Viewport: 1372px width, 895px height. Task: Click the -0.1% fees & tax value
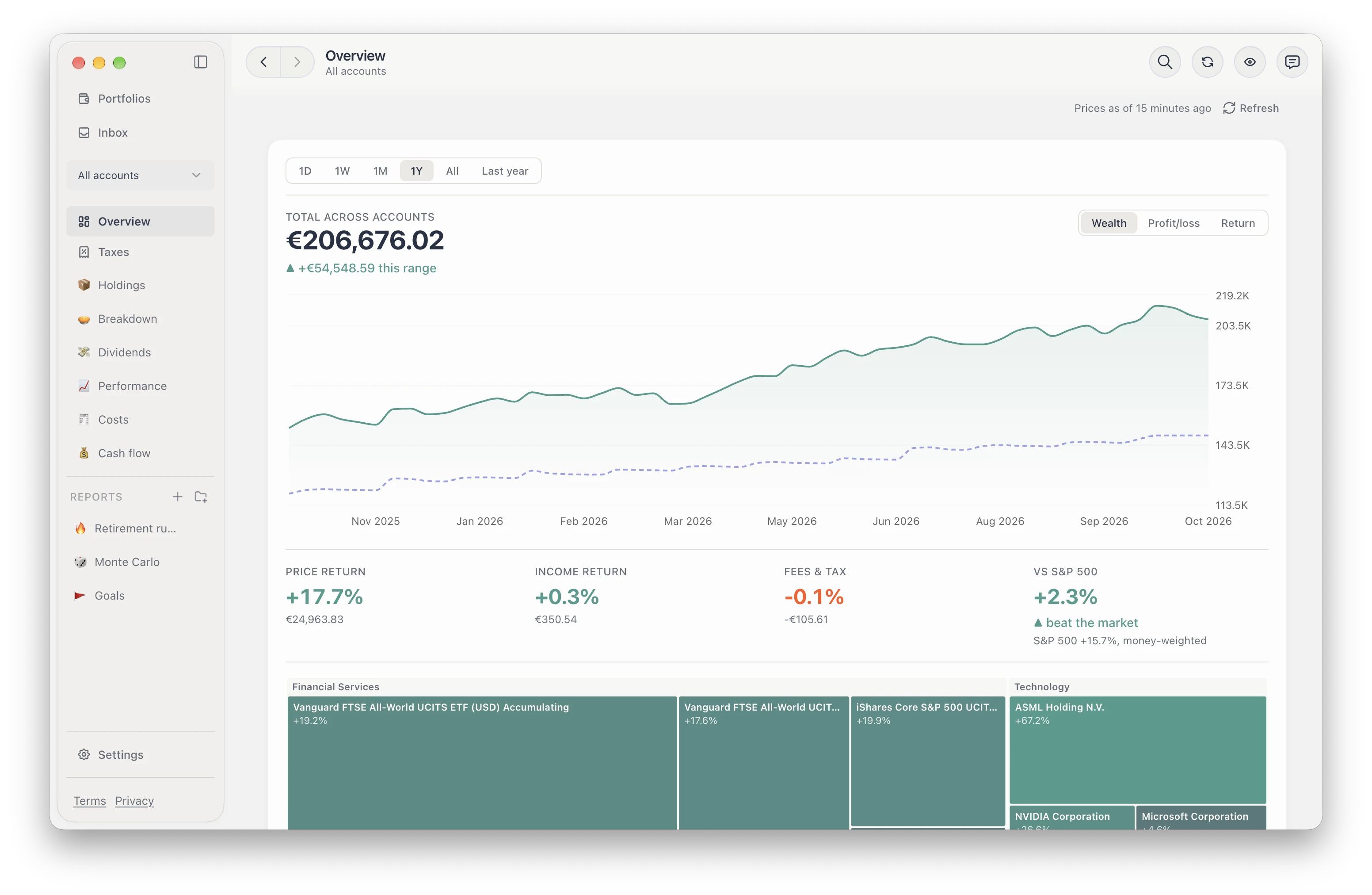[814, 597]
